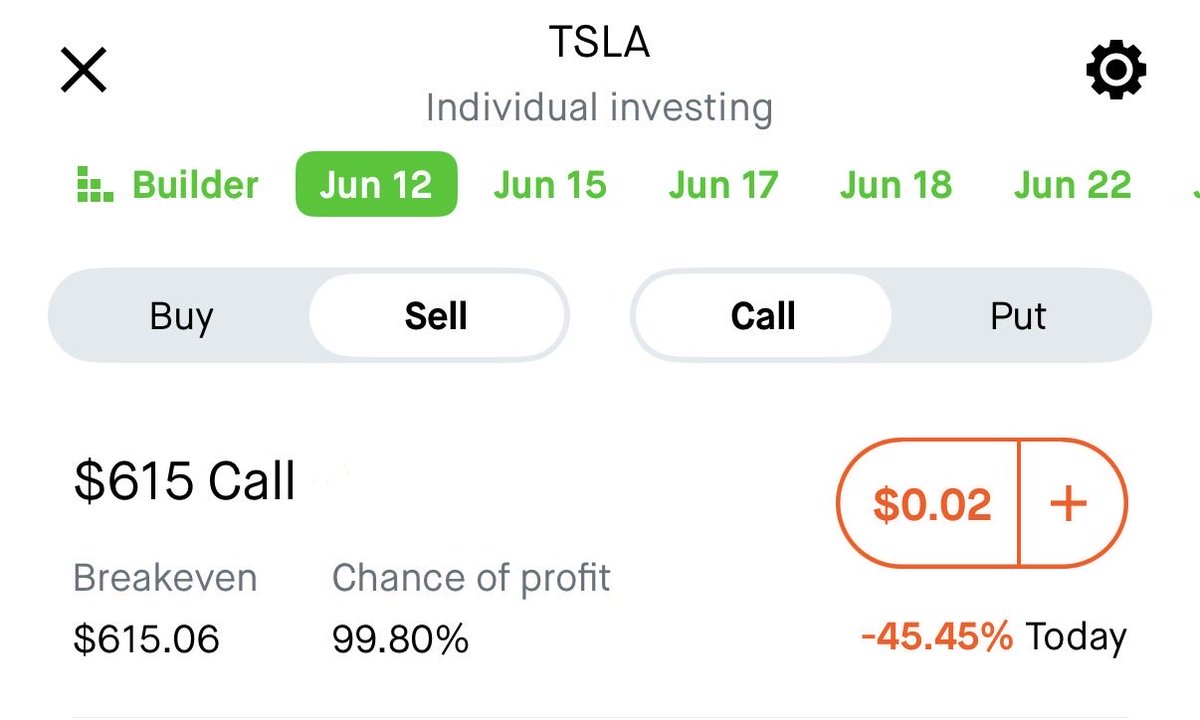View the 99.80% chance of profit
Image resolution: width=1200 pixels, height=720 pixels.
pos(400,639)
